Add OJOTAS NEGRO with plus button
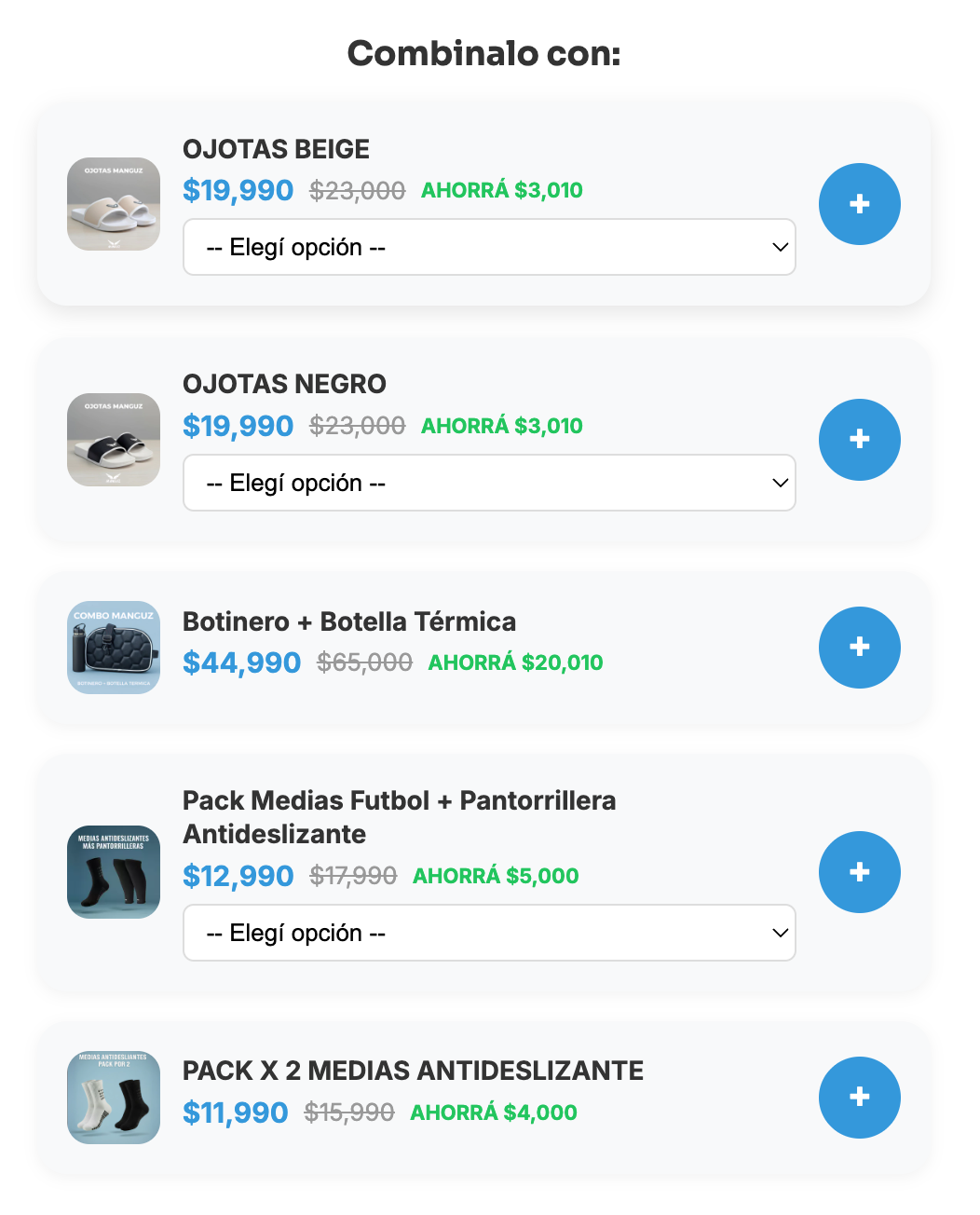Screen dimensions: 980x1215 click(x=859, y=440)
